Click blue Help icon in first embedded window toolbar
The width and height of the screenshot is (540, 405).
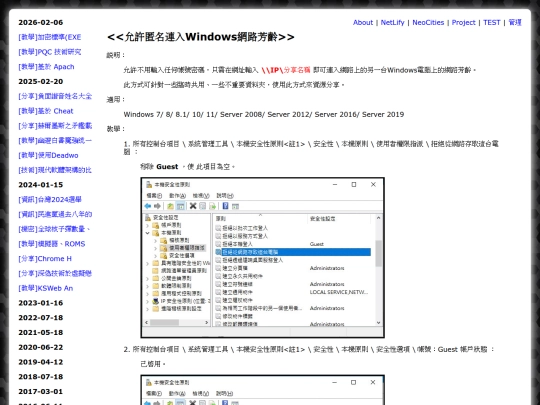[x=225, y=206]
